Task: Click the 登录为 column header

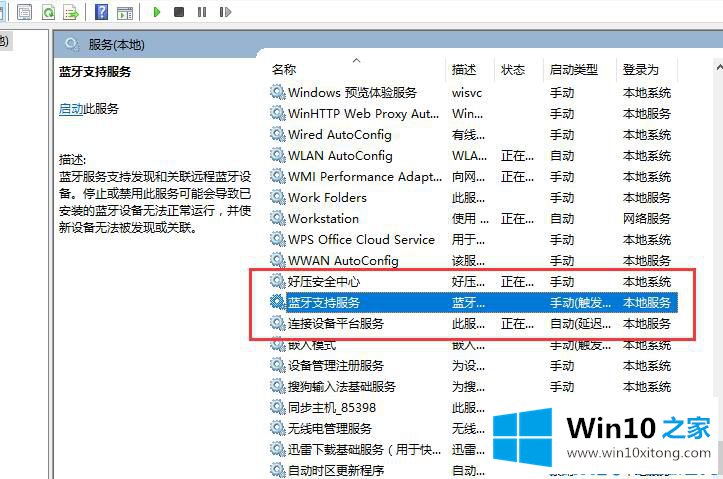Action: click(x=640, y=70)
